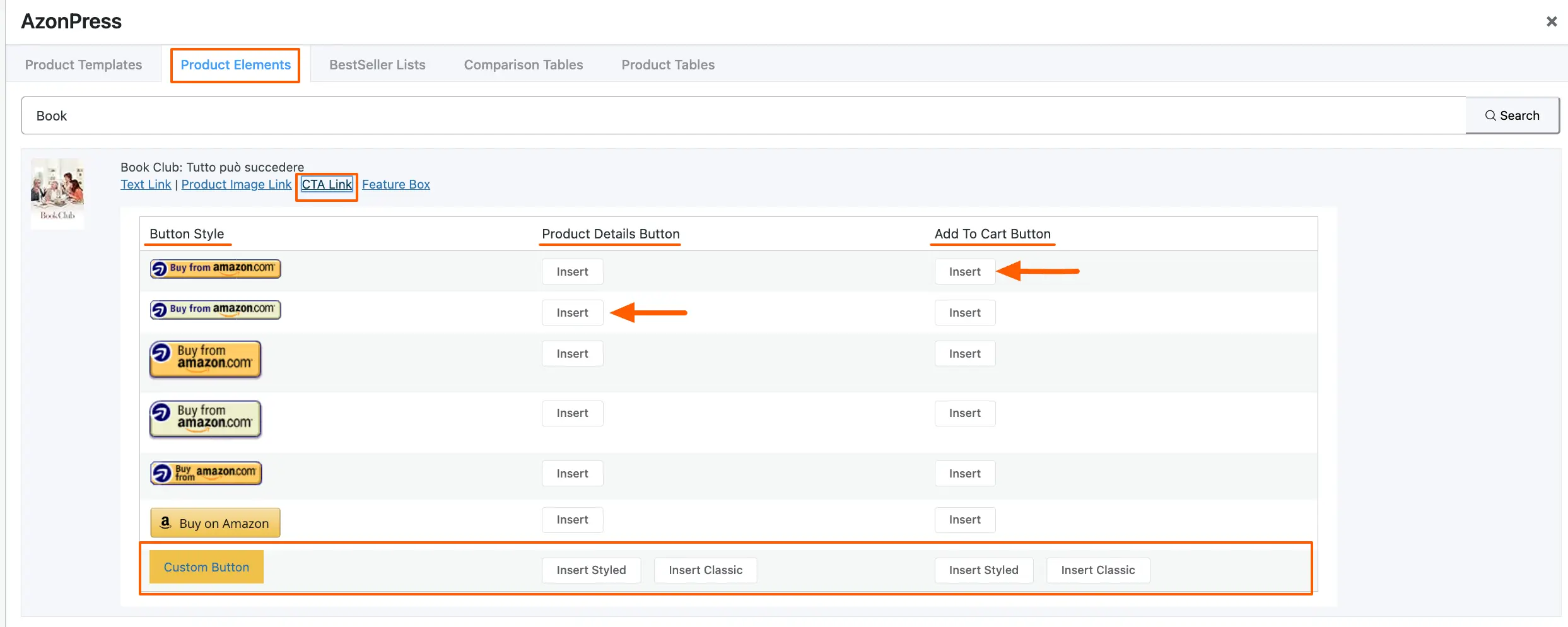This screenshot has width=1568, height=627.
Task: Select the Product Tables tab
Action: click(x=667, y=65)
